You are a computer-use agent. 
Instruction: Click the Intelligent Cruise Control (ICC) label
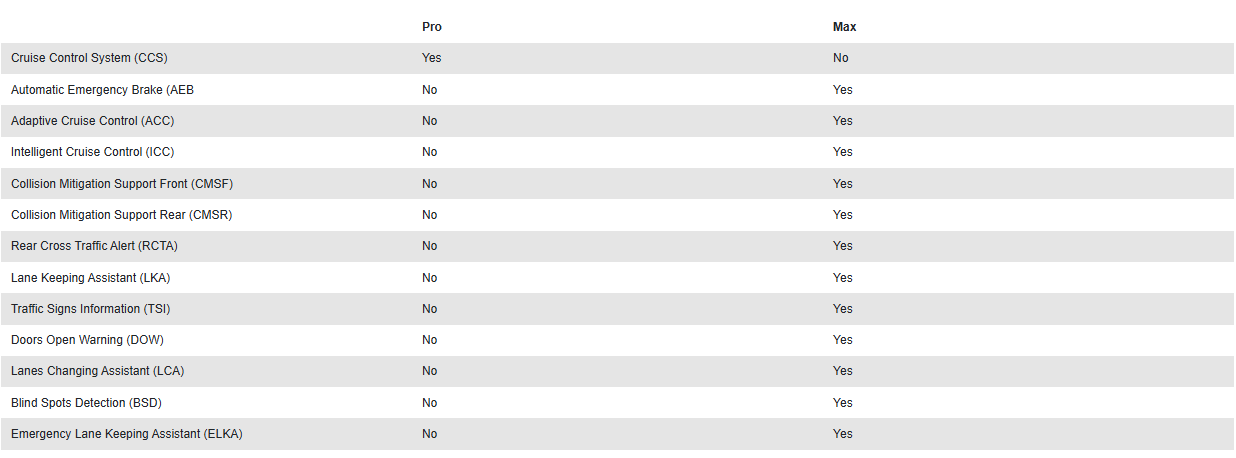(93, 152)
